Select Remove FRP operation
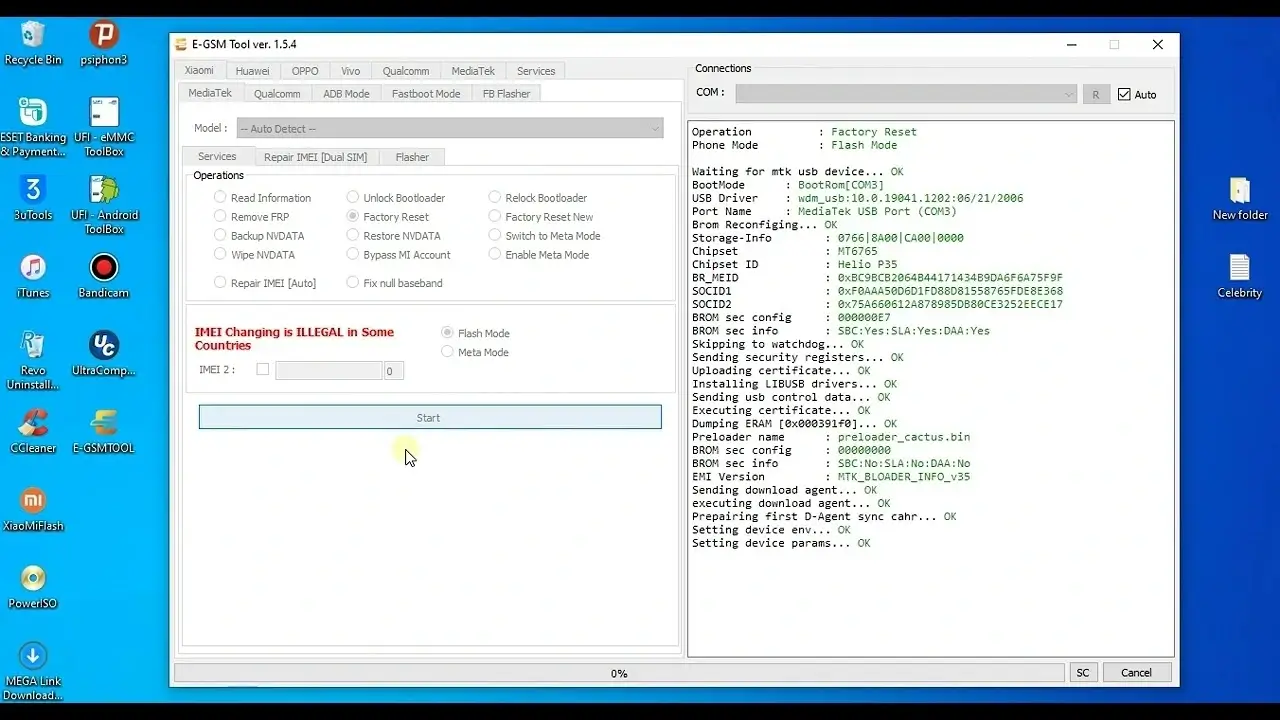This screenshot has height=720, width=1280. click(251, 217)
